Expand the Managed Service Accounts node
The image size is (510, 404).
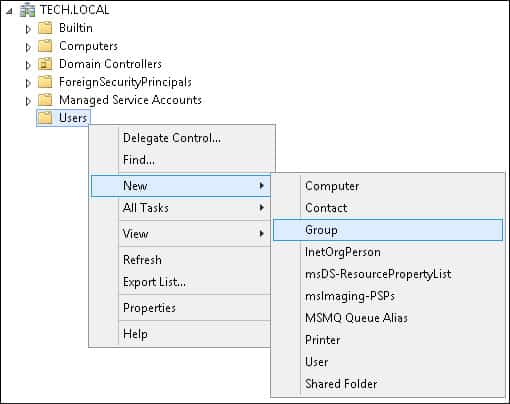[x=28, y=101]
